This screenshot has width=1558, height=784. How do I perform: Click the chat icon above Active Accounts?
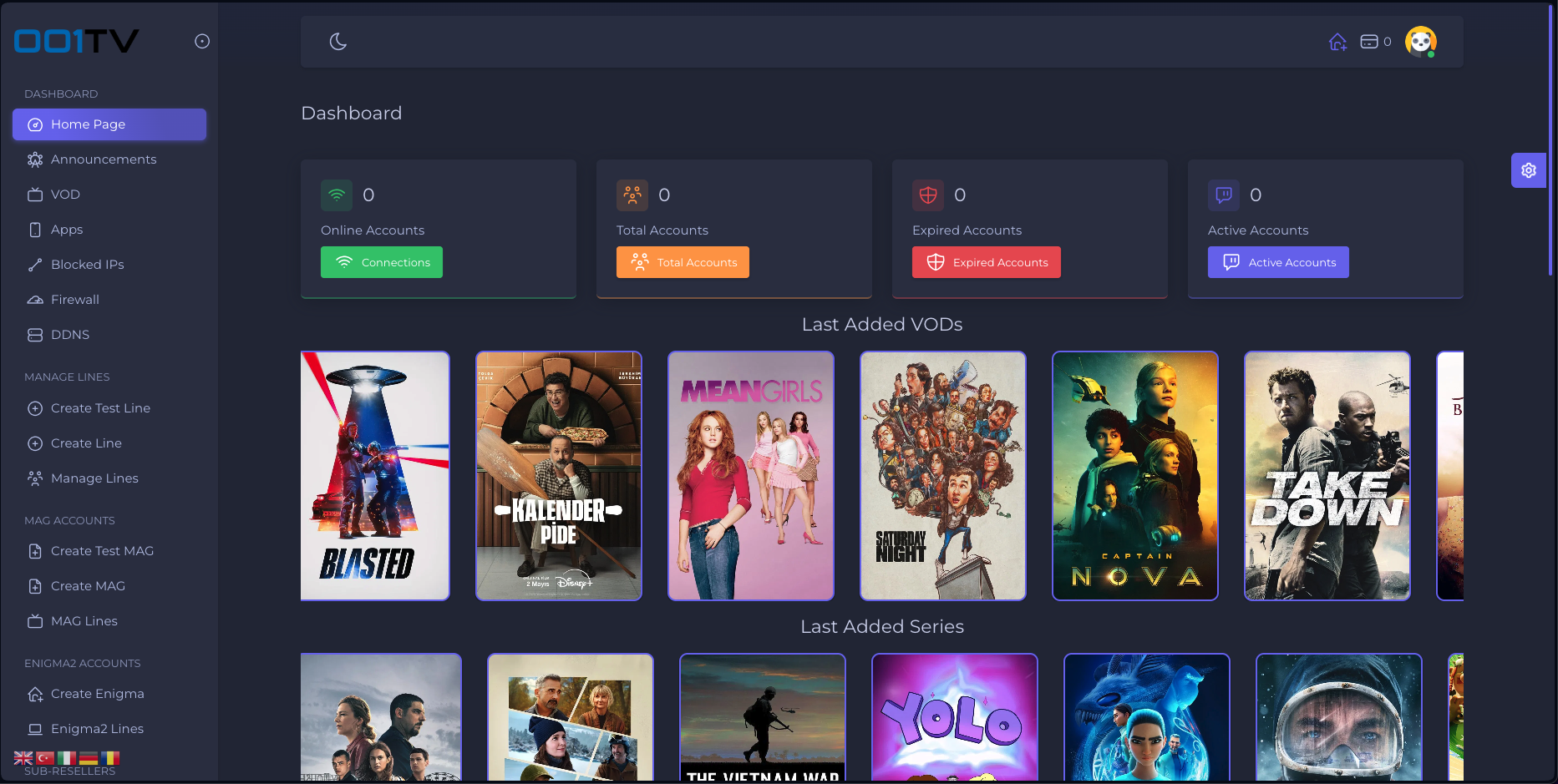[x=1224, y=195]
